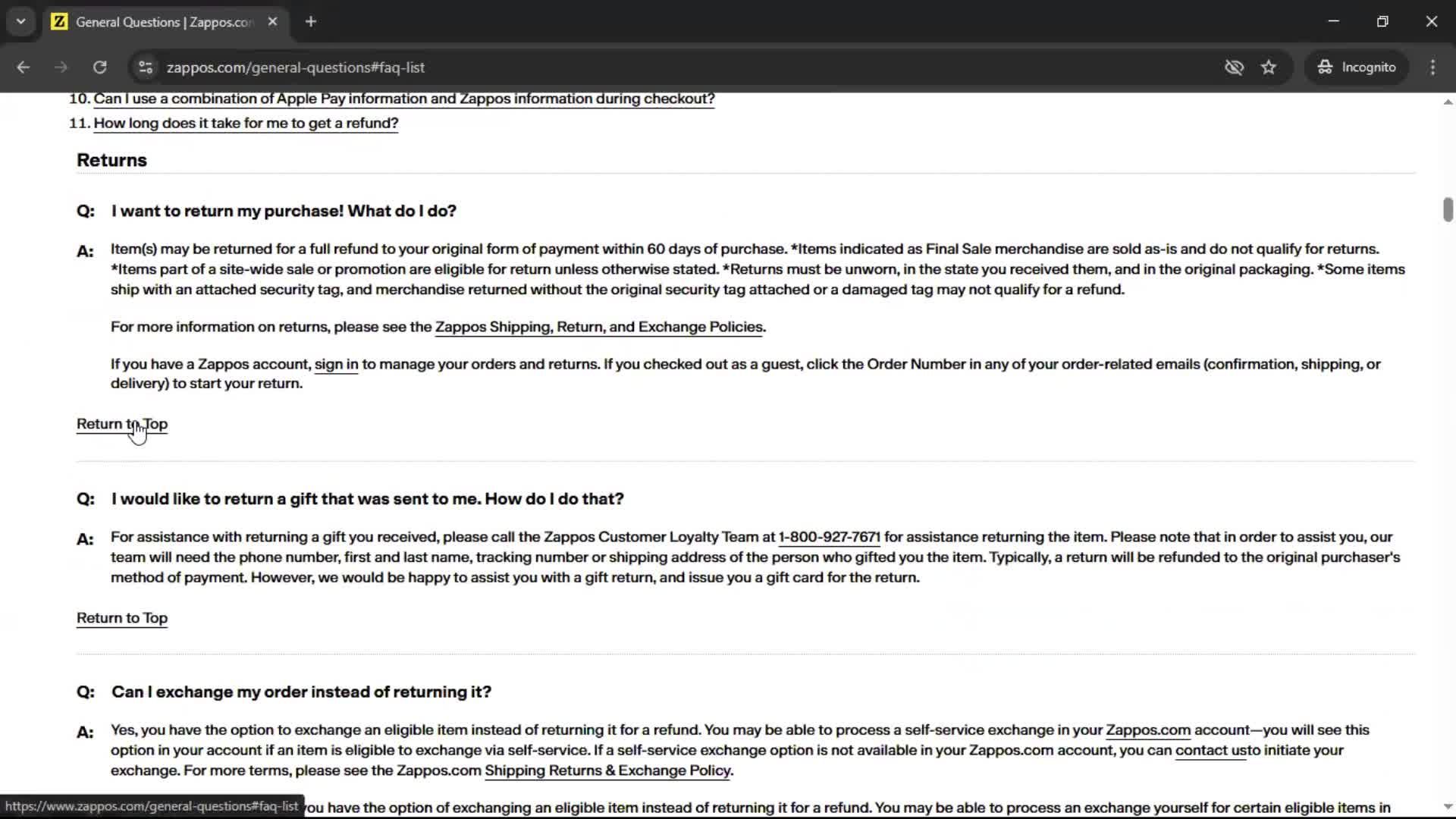This screenshot has height=819, width=1456.
Task: Open Shipping Returns & Exchange Policy link
Action: [607, 770]
